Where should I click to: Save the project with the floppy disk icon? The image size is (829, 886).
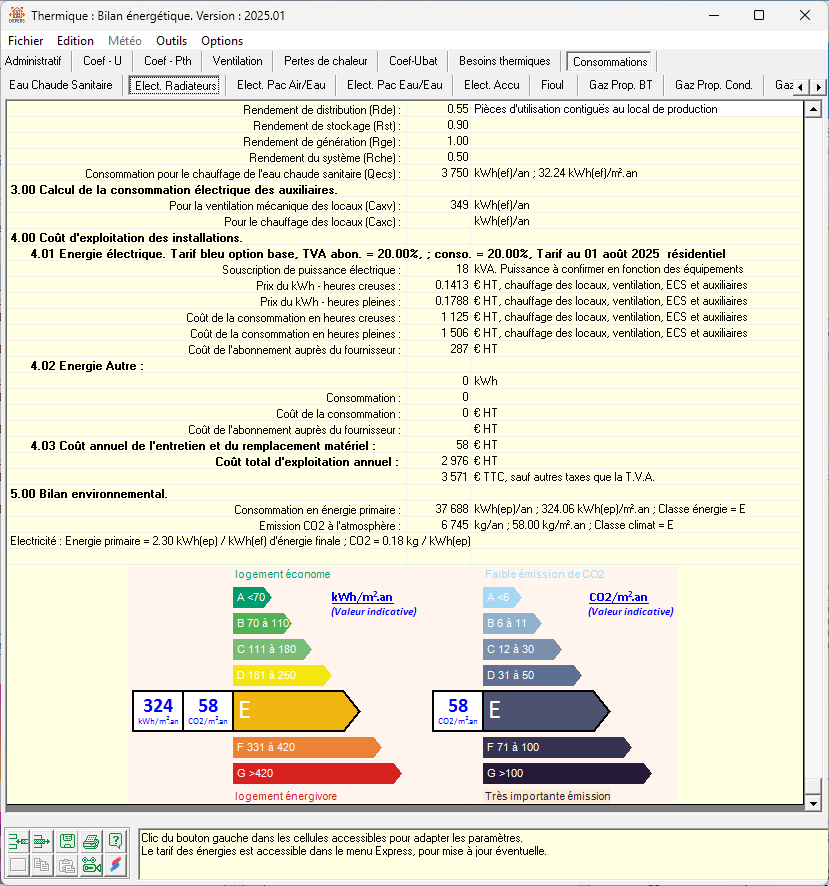coord(67,841)
